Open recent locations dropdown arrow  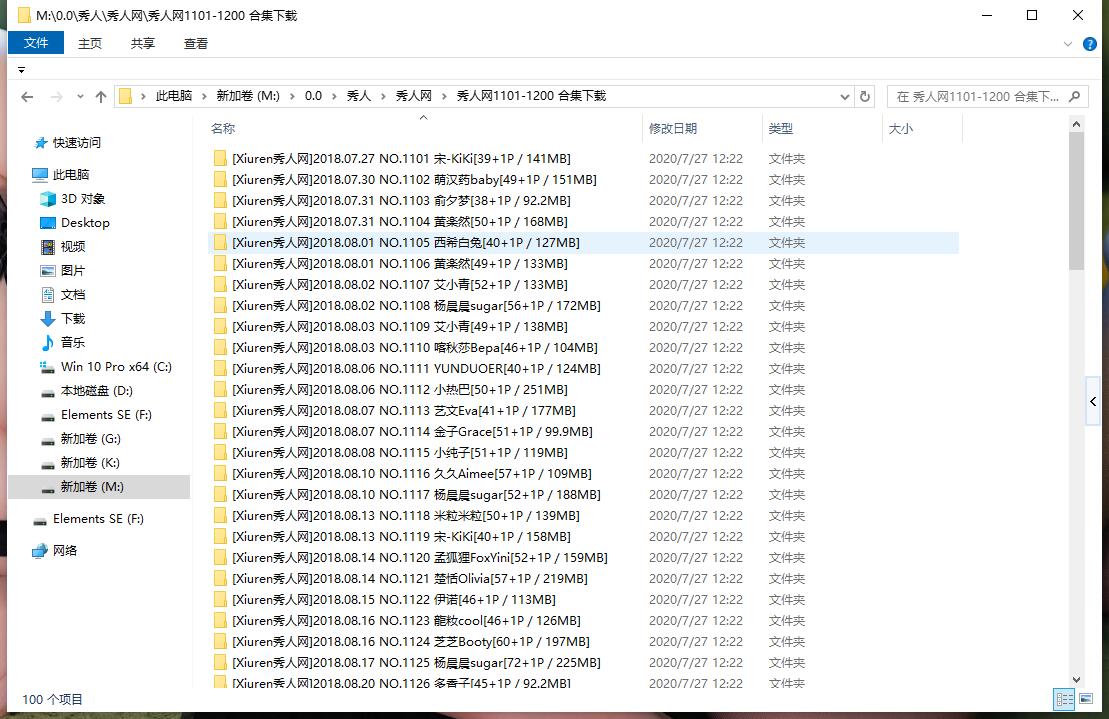pyautogui.click(x=79, y=97)
